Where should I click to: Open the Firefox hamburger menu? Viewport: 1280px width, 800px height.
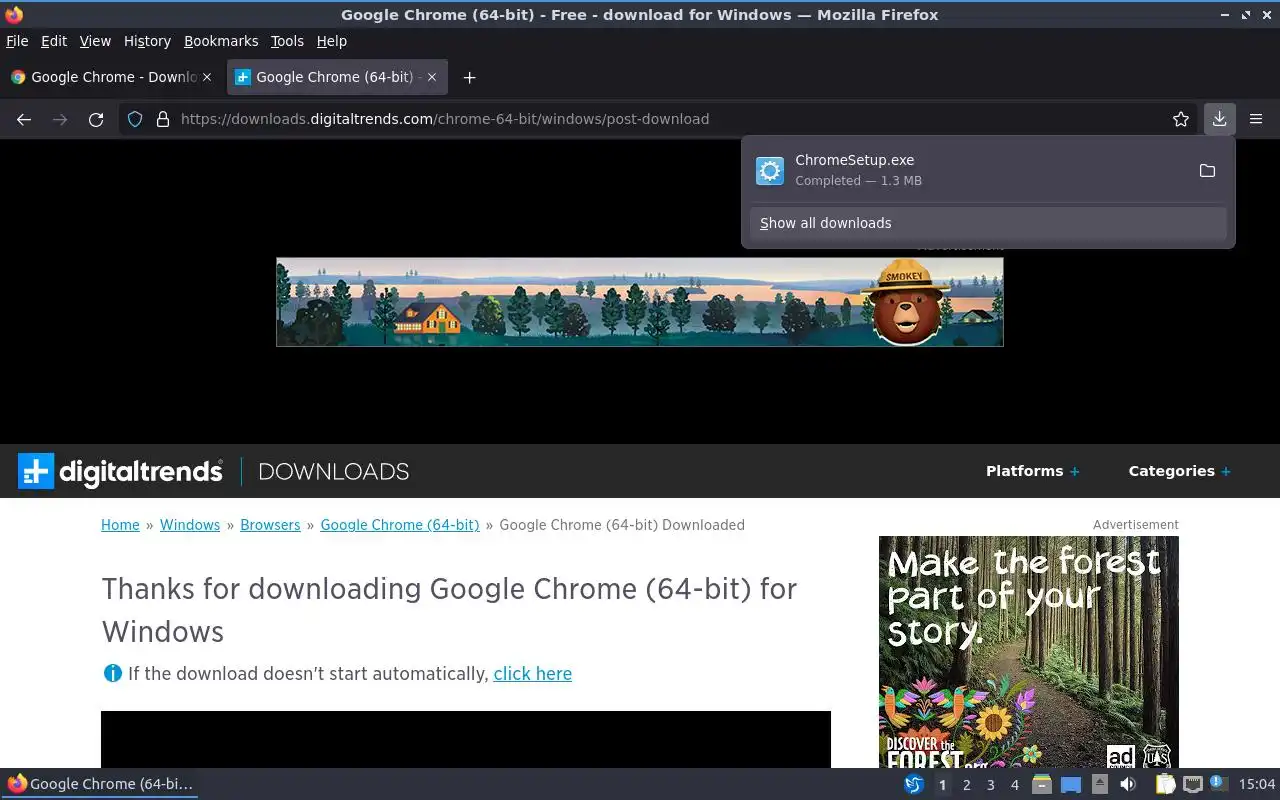point(1256,119)
